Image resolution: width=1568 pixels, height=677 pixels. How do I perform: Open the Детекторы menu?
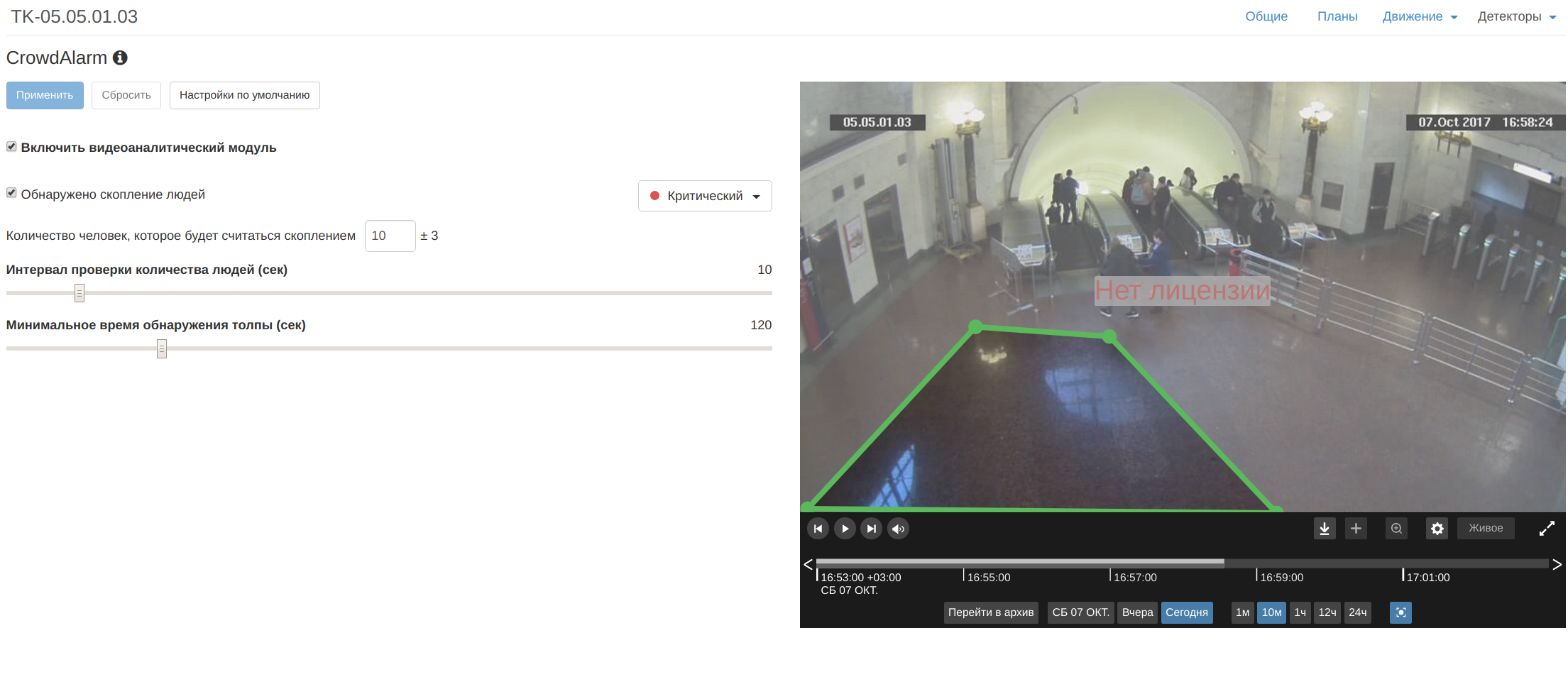(x=1516, y=16)
